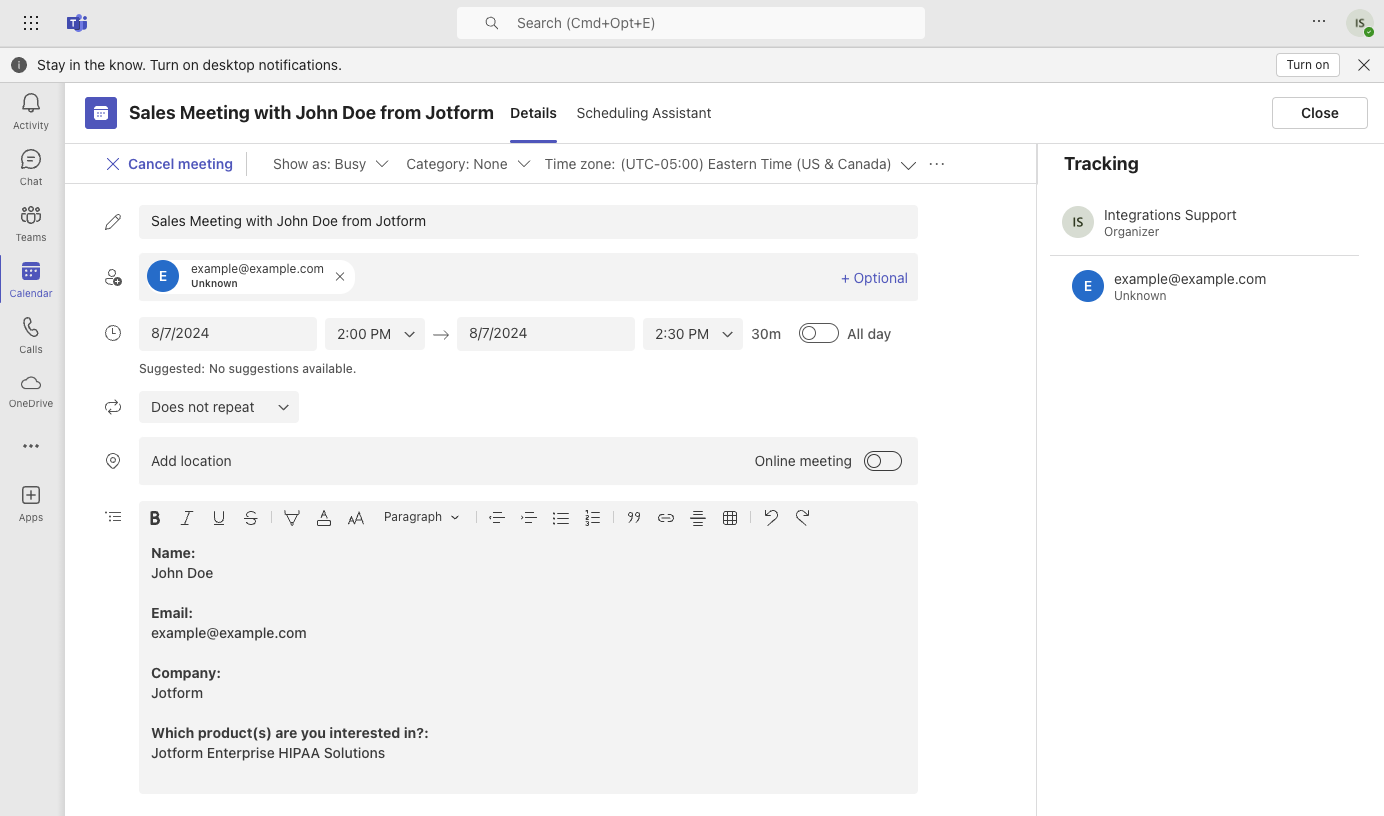Open Chat in the sidebar
The width and height of the screenshot is (1384, 816).
point(31,167)
